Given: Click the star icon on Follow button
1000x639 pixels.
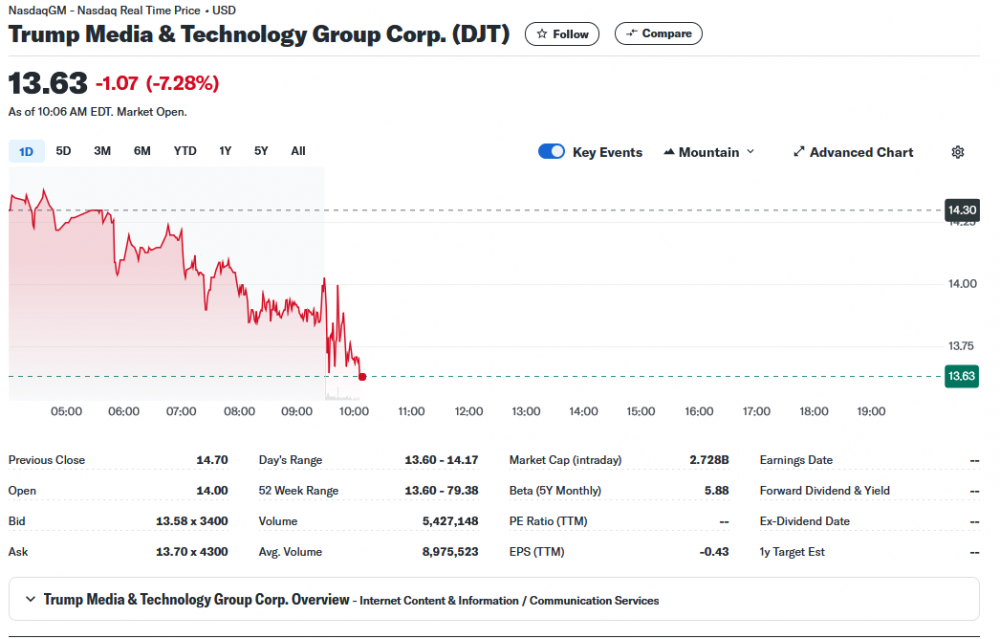Looking at the screenshot, I should click(x=542, y=34).
